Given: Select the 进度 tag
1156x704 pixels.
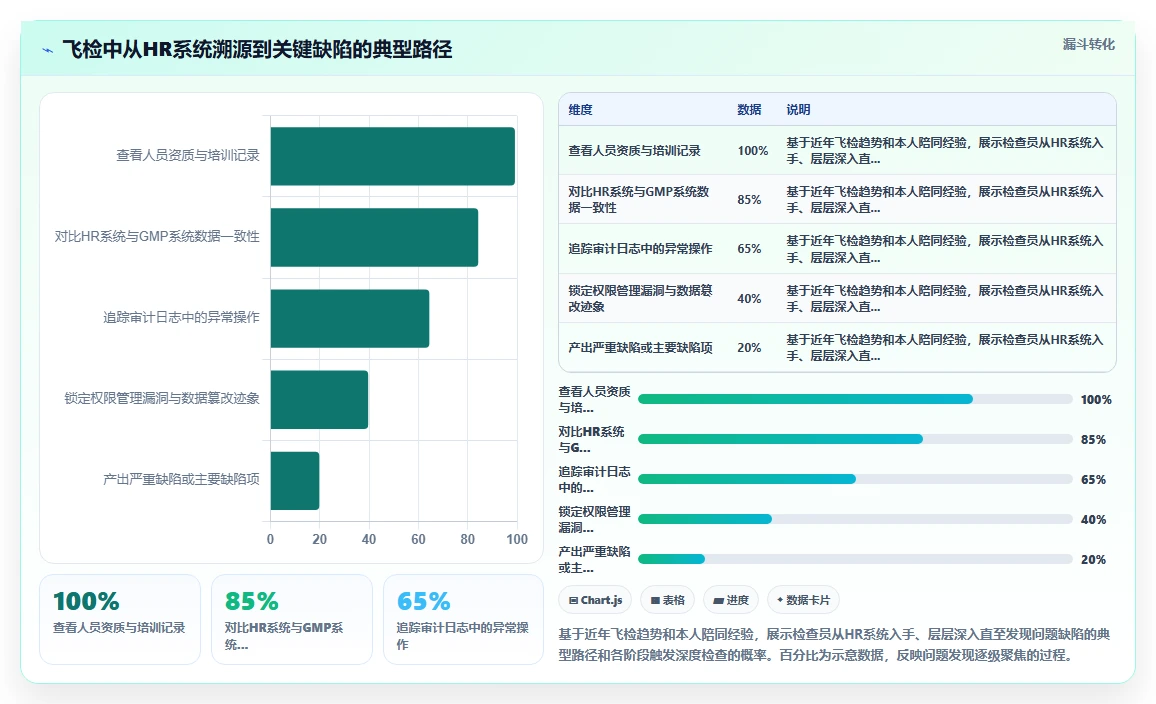Looking at the screenshot, I should [731, 600].
